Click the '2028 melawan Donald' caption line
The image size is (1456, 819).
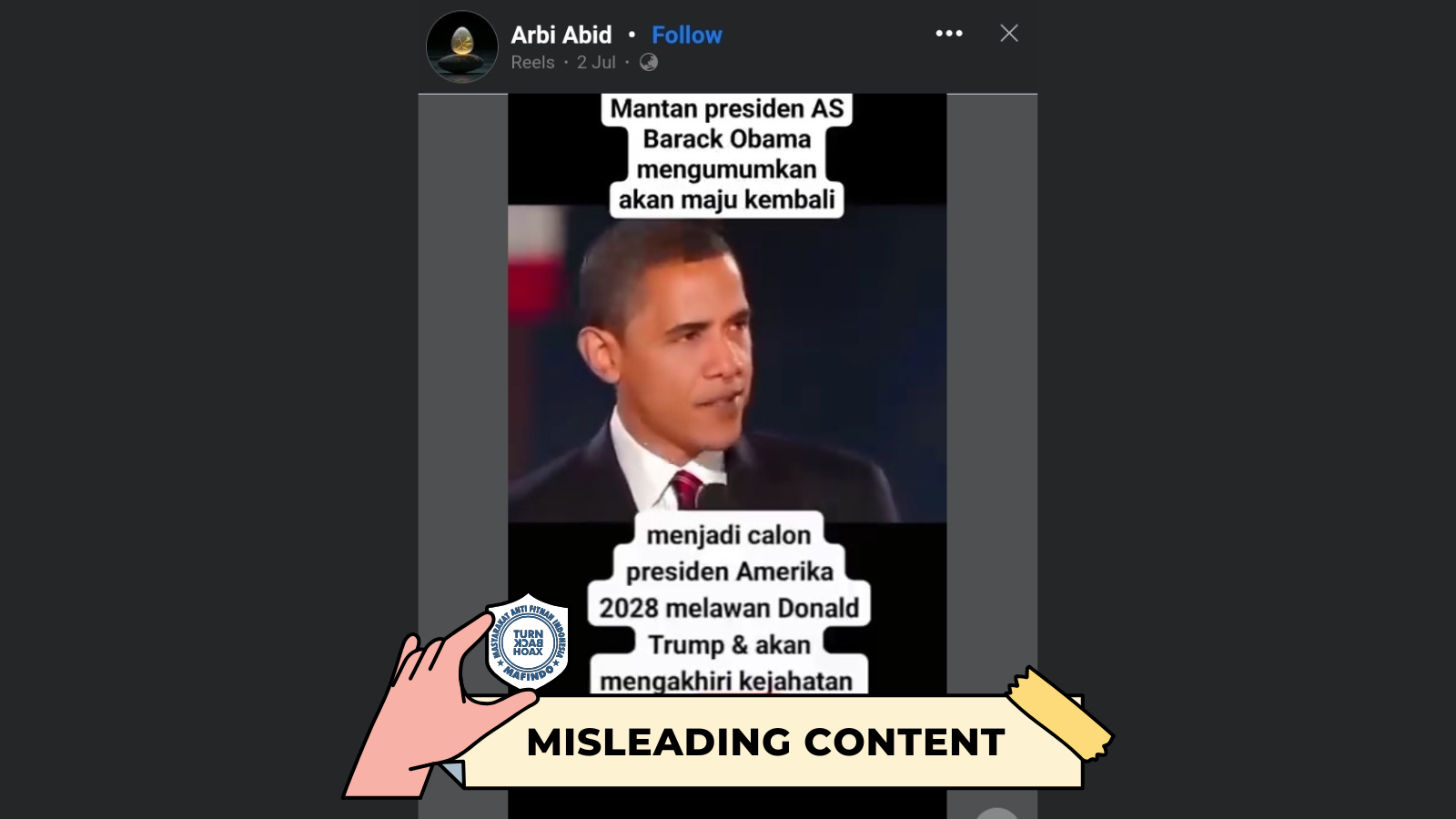[x=728, y=608]
